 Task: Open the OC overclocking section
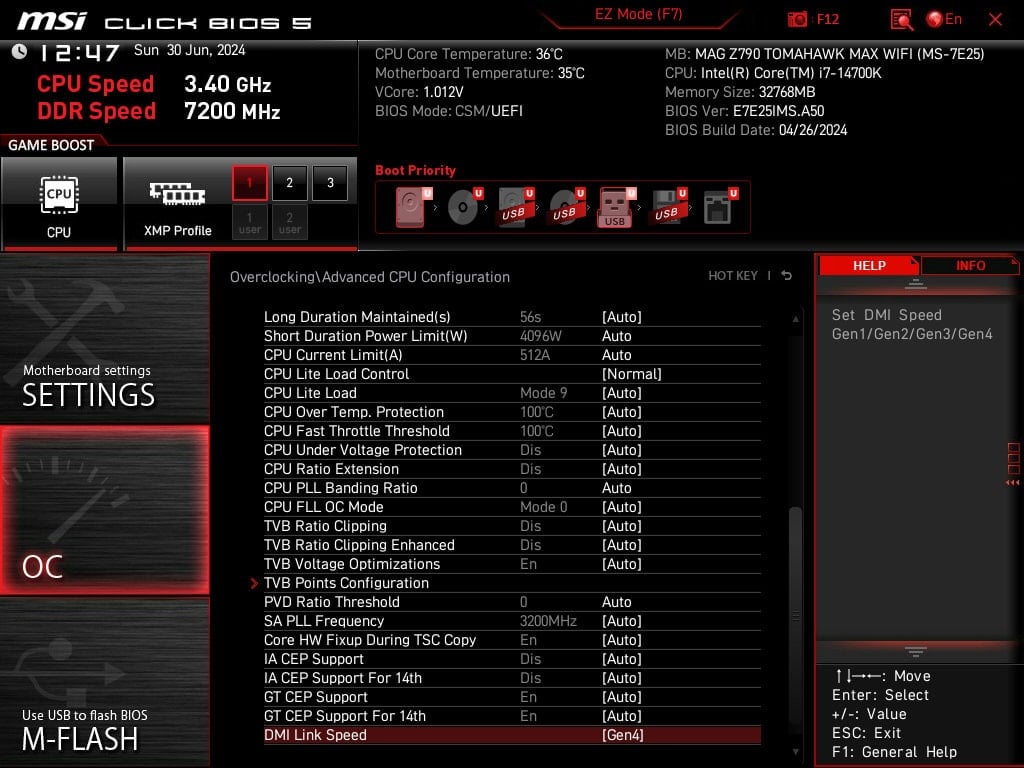pyautogui.click(x=104, y=510)
